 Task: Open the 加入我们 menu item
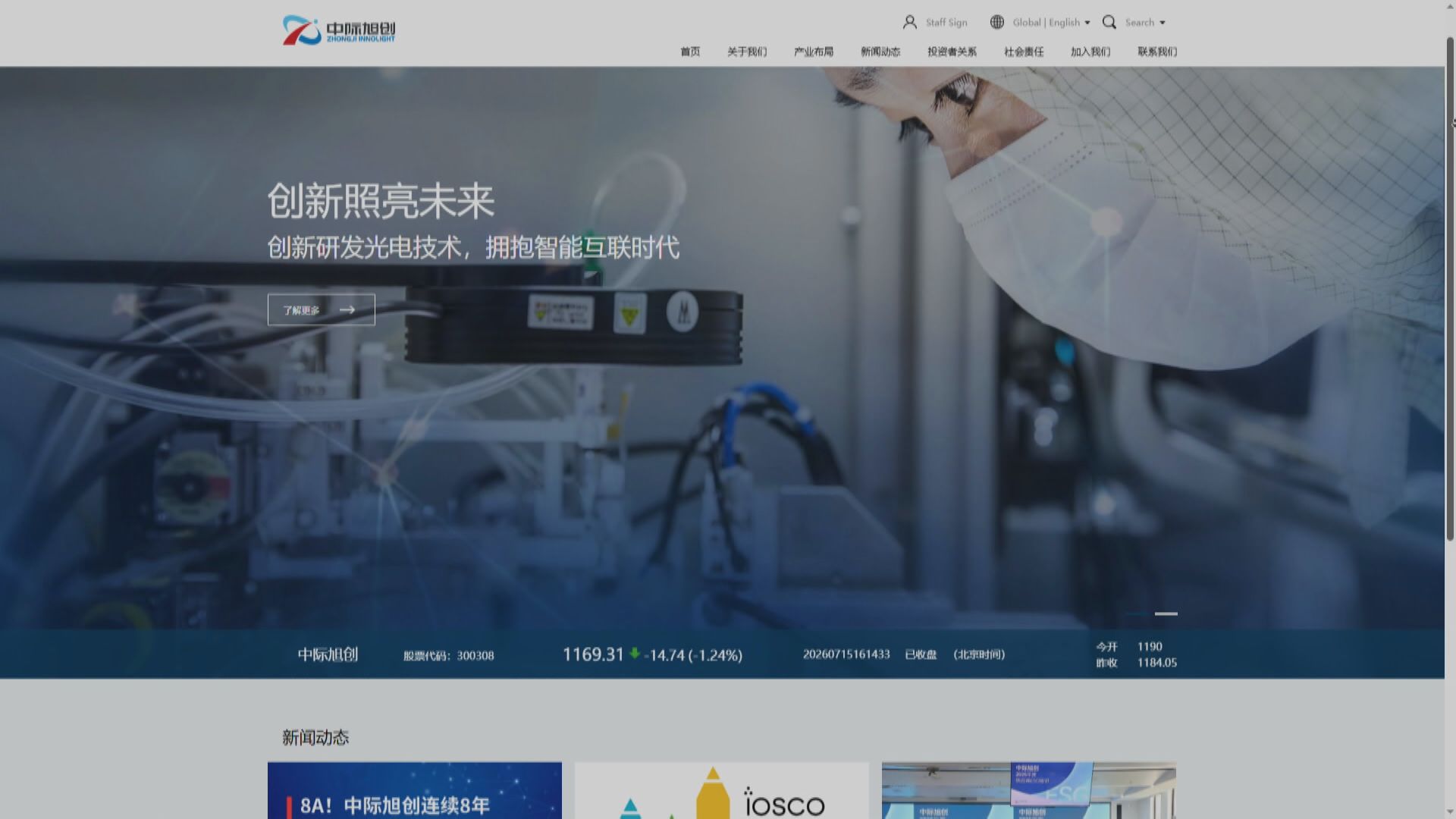coord(1090,52)
